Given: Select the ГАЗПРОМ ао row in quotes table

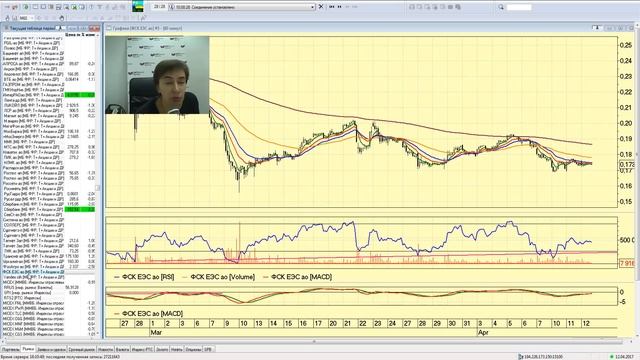Looking at the screenshot, I should coord(49,84).
